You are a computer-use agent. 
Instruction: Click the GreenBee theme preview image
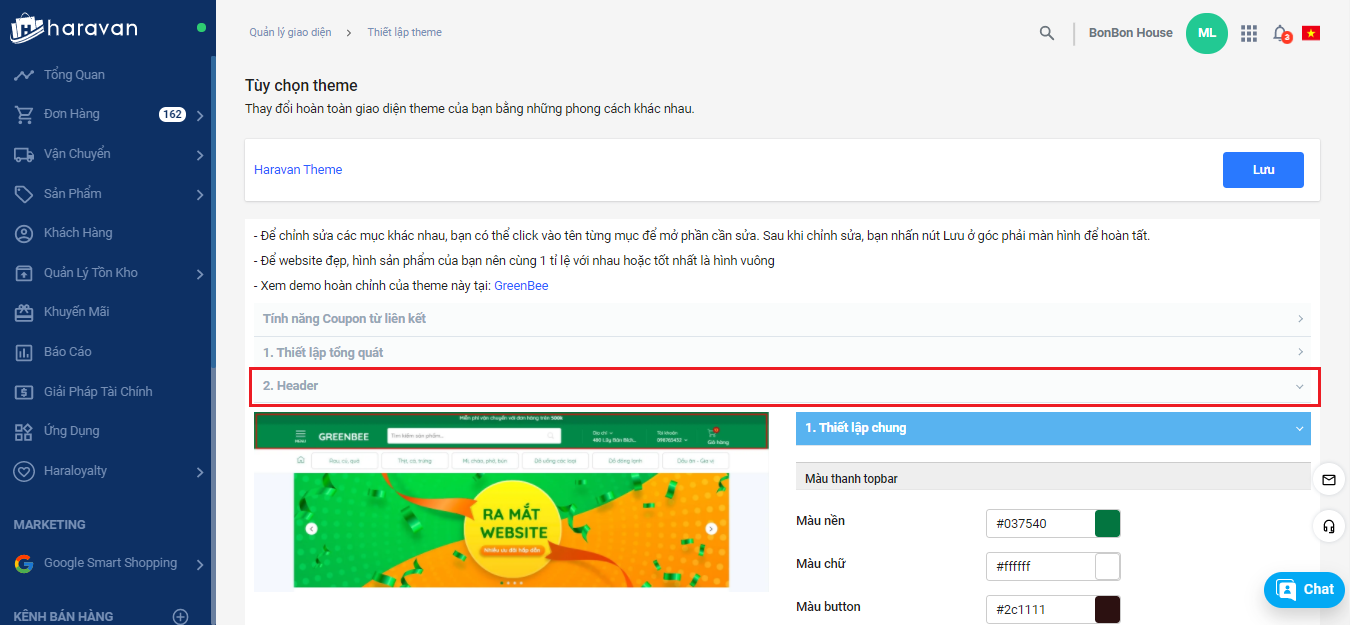coord(511,501)
